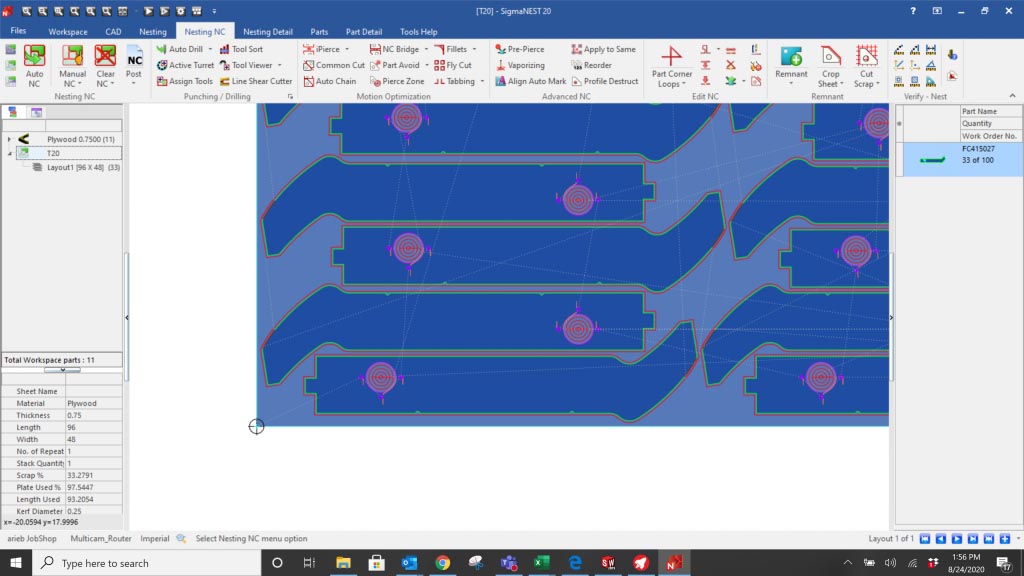Run Tool Sort

[x=241, y=49]
